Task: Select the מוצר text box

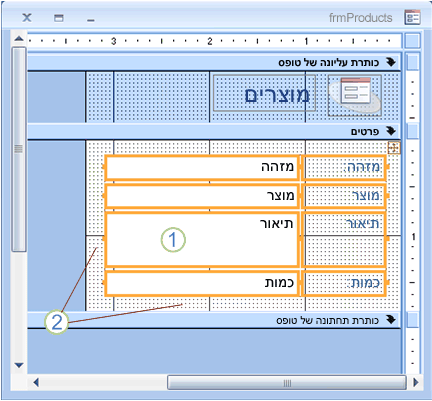Action: click(201, 196)
